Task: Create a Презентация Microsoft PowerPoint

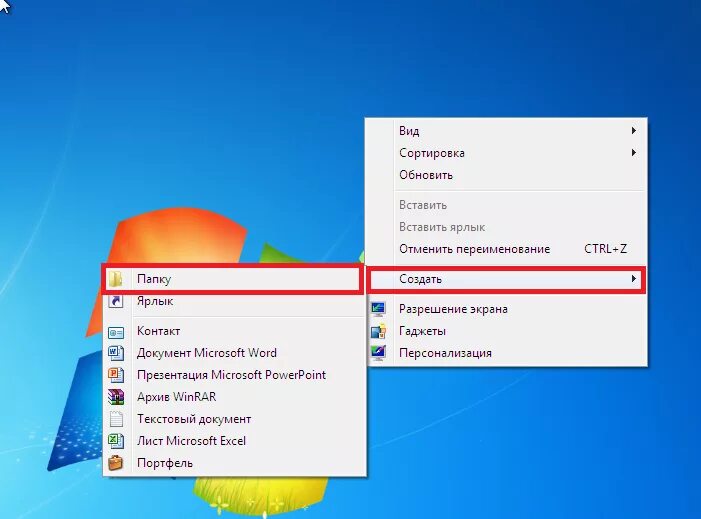Action: coord(234,375)
